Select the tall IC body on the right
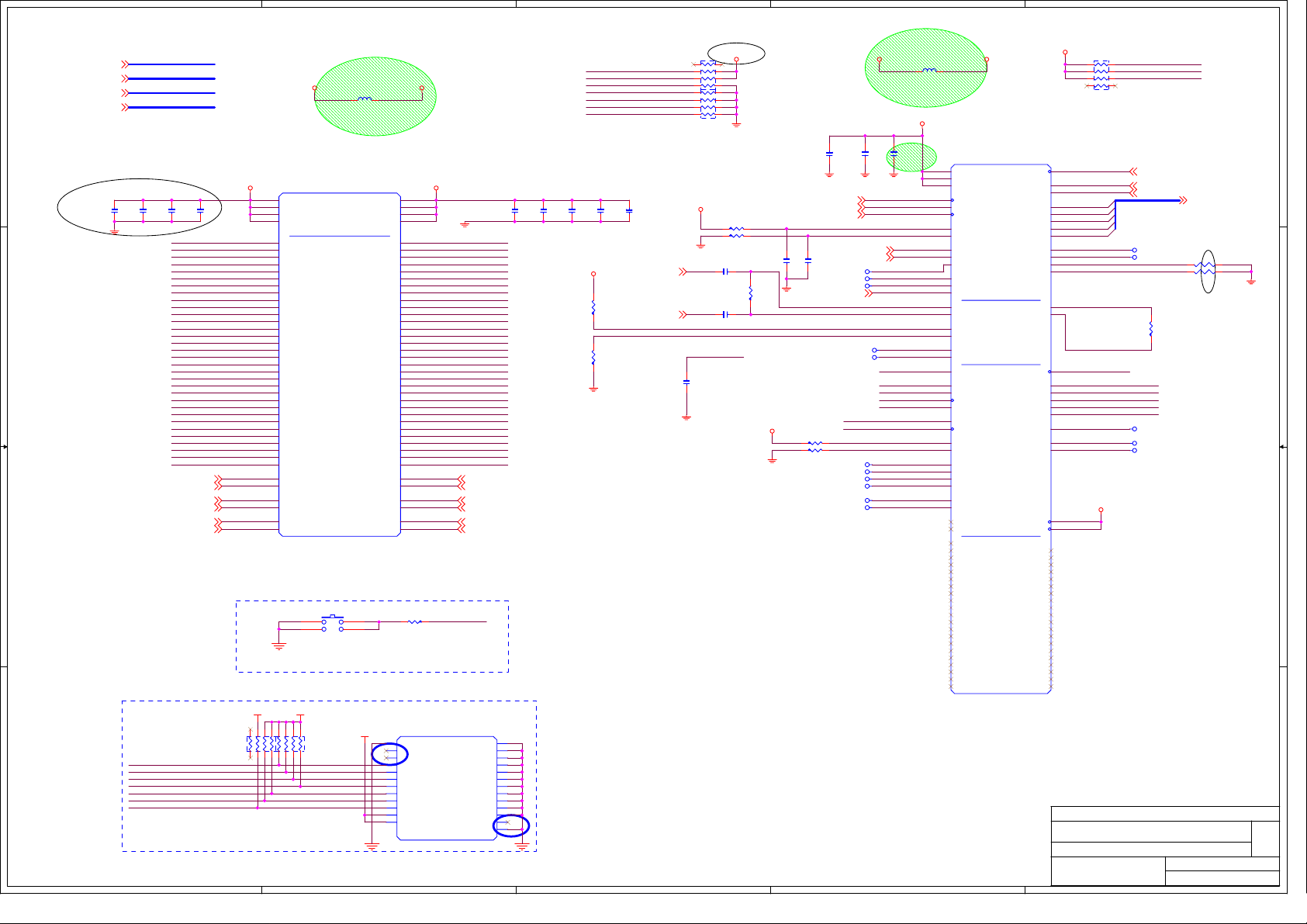The width and height of the screenshot is (1307, 924). (1001, 429)
